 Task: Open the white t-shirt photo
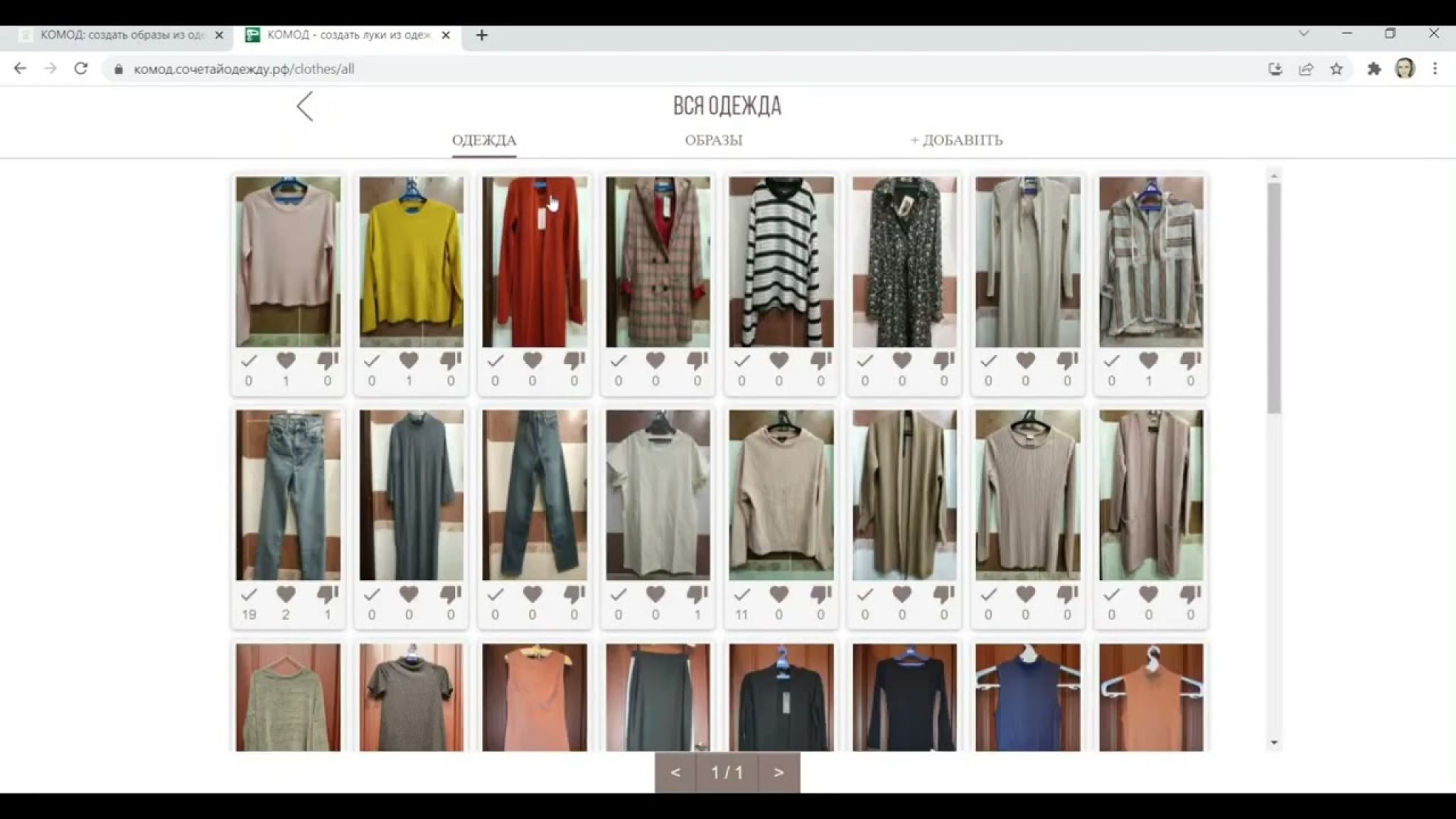(658, 495)
